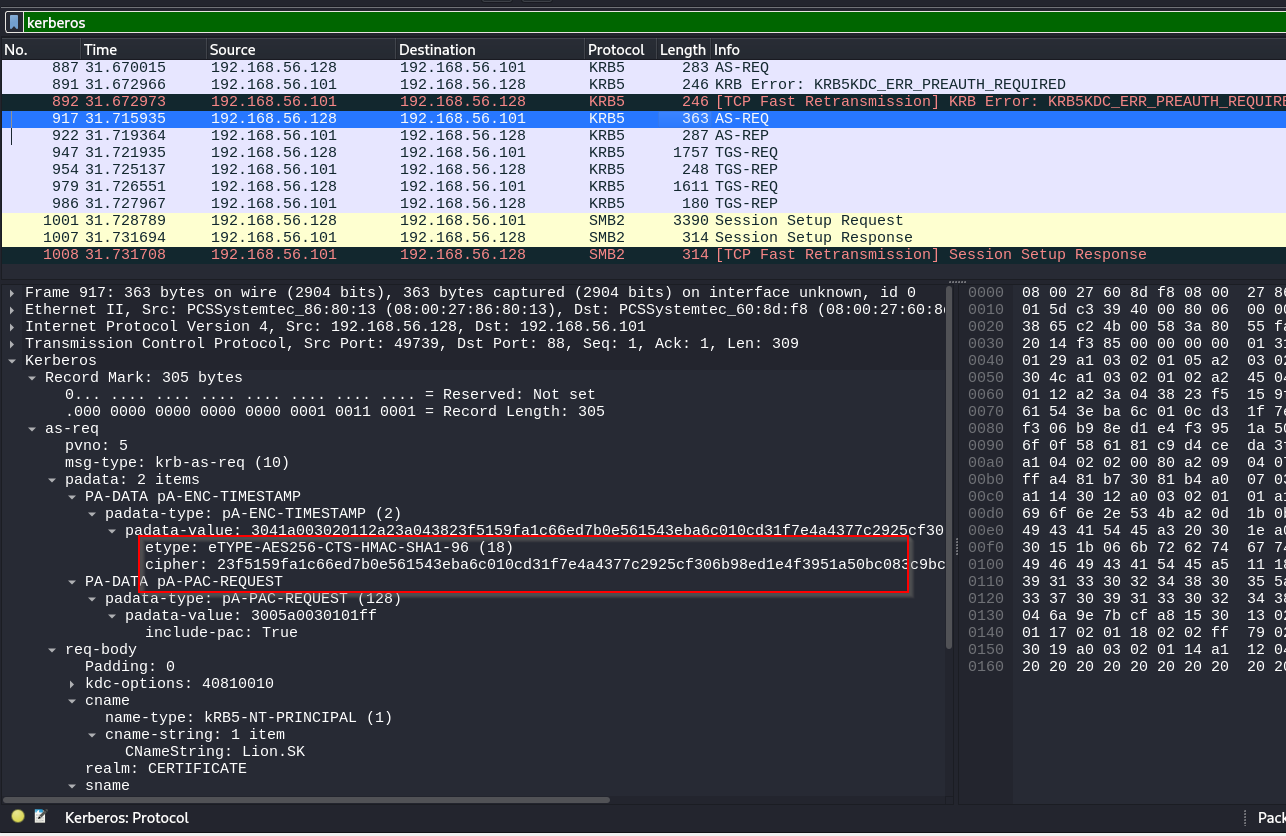Collapse the Kerberos protocol tree

pyautogui.click(x=12, y=361)
